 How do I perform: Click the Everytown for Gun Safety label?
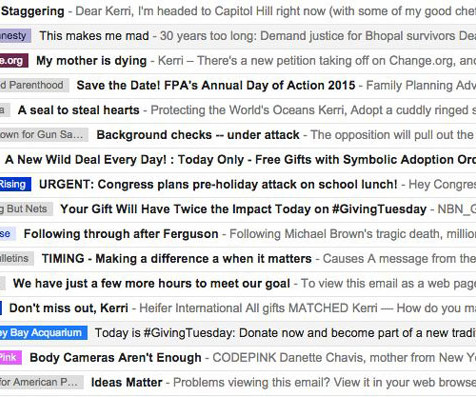[44, 135]
